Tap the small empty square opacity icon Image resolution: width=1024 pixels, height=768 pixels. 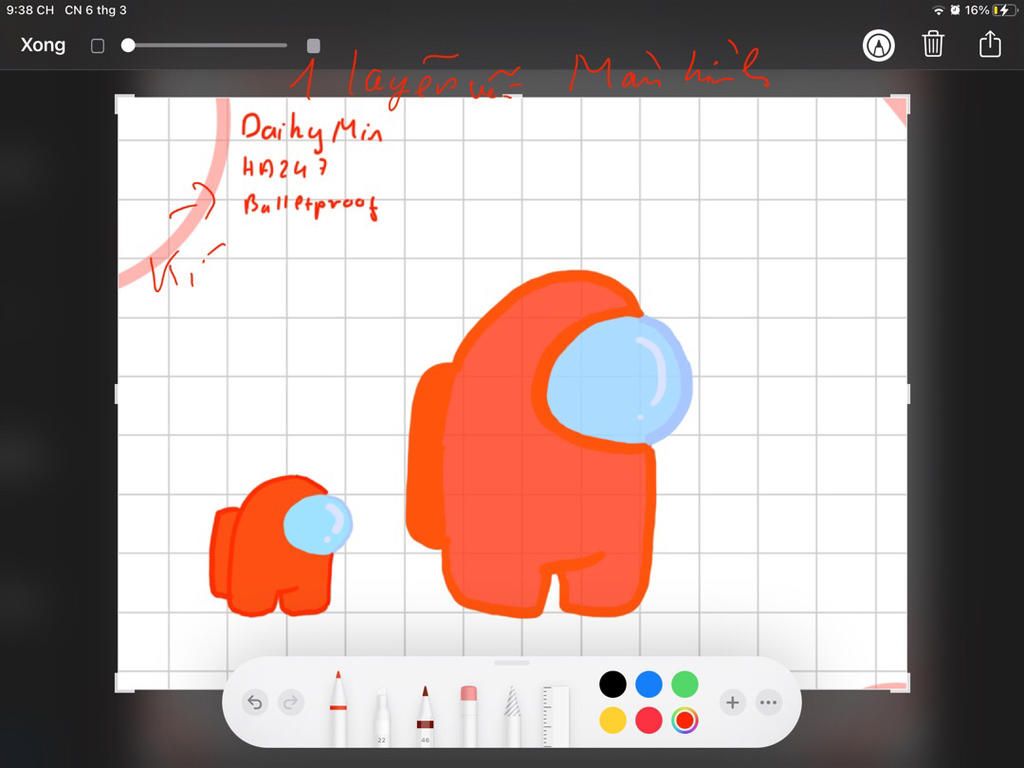coord(97,46)
